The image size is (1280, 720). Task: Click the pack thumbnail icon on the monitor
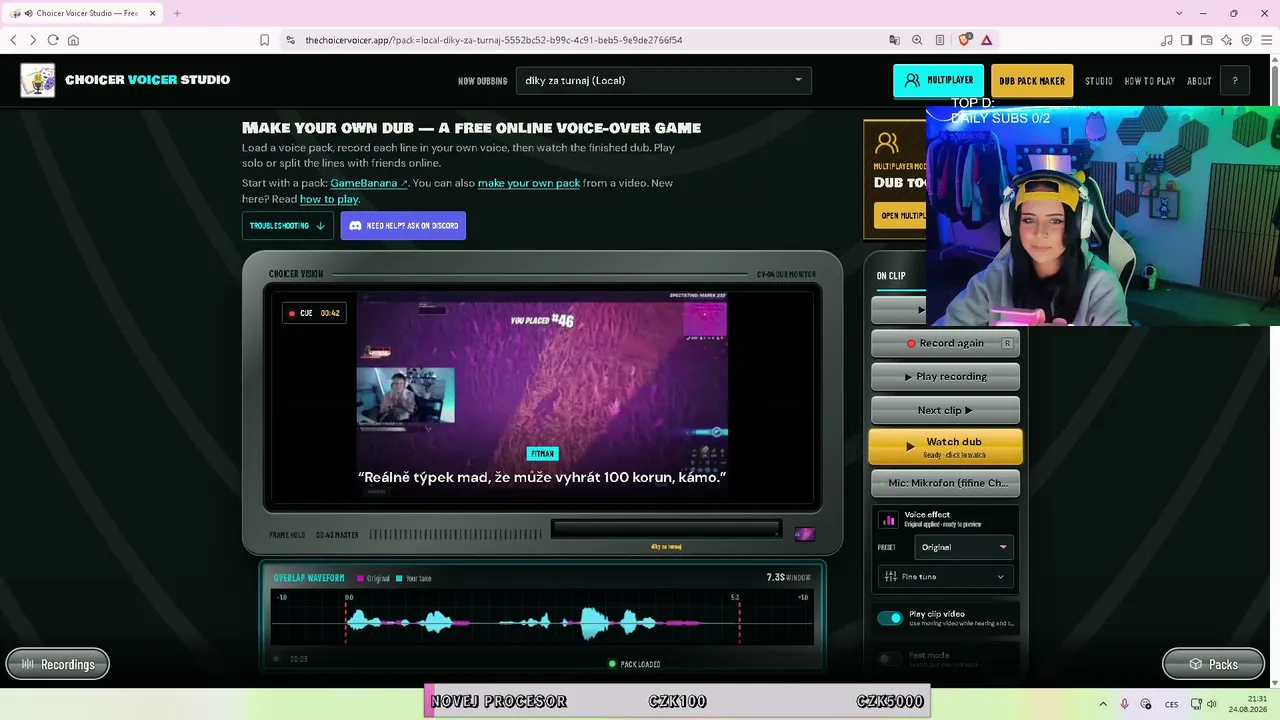tap(804, 534)
